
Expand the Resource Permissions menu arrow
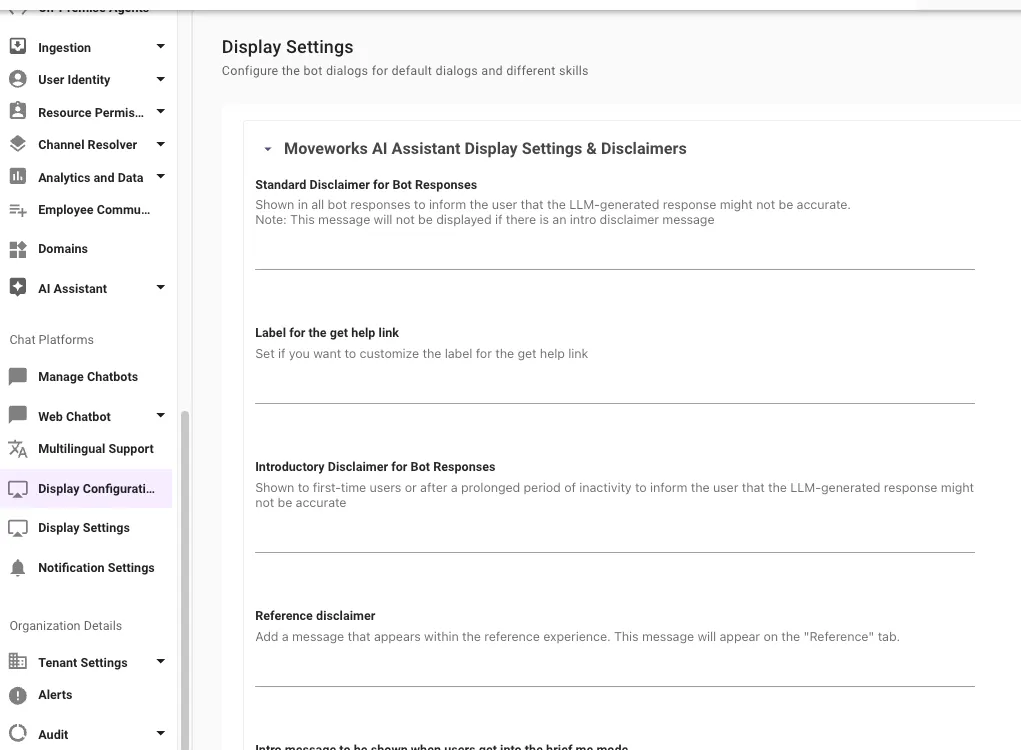[161, 112]
